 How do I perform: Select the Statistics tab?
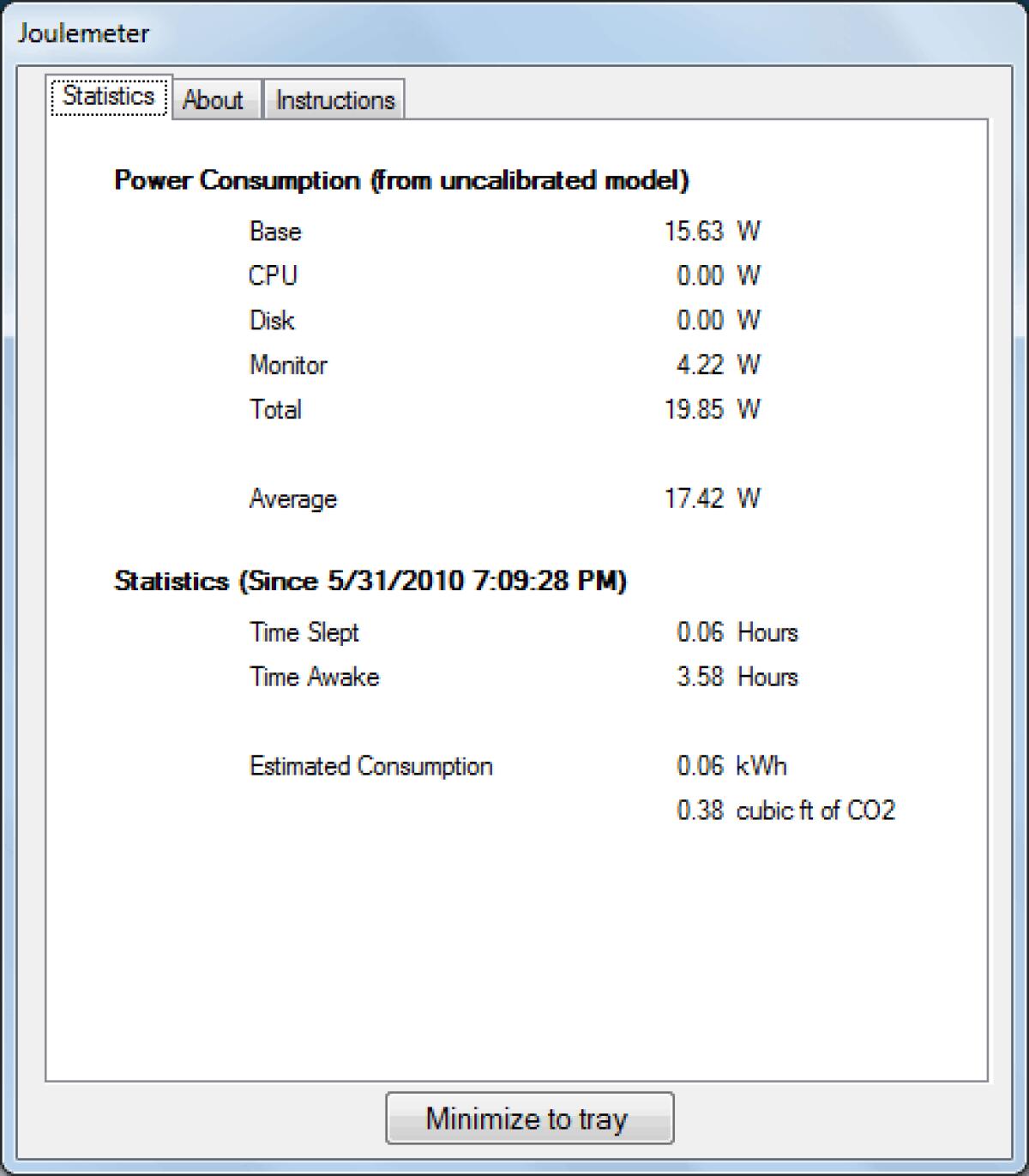click(x=109, y=96)
